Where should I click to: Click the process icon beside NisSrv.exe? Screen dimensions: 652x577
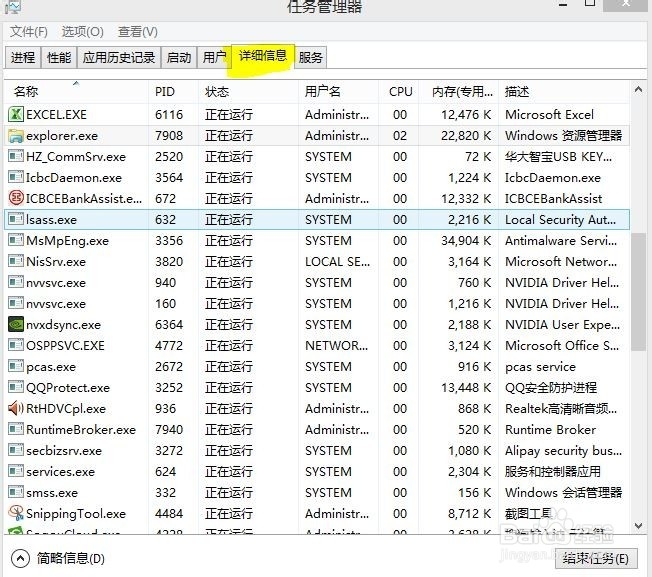[16, 261]
